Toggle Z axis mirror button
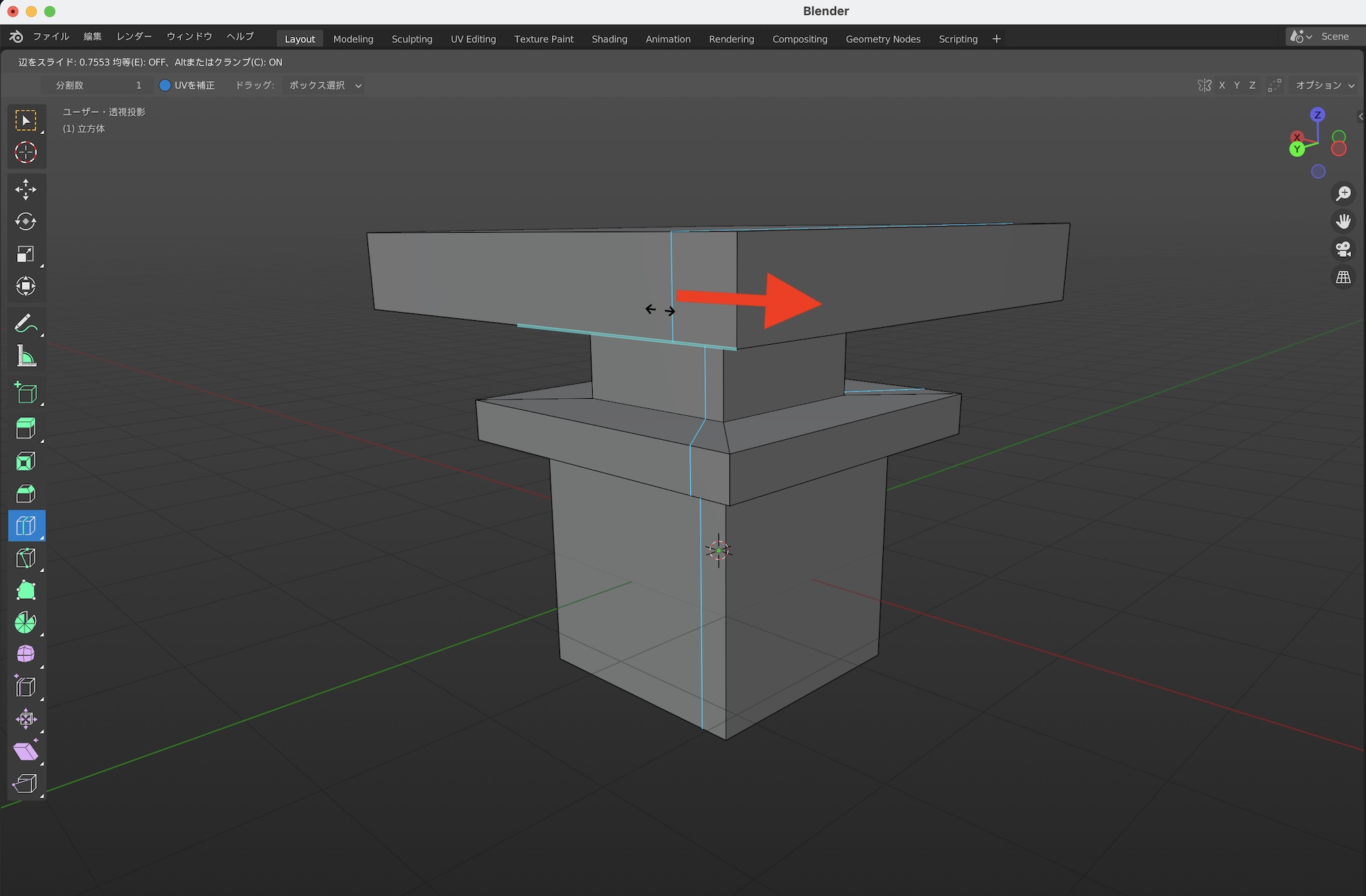This screenshot has width=1366, height=896. (x=1252, y=85)
